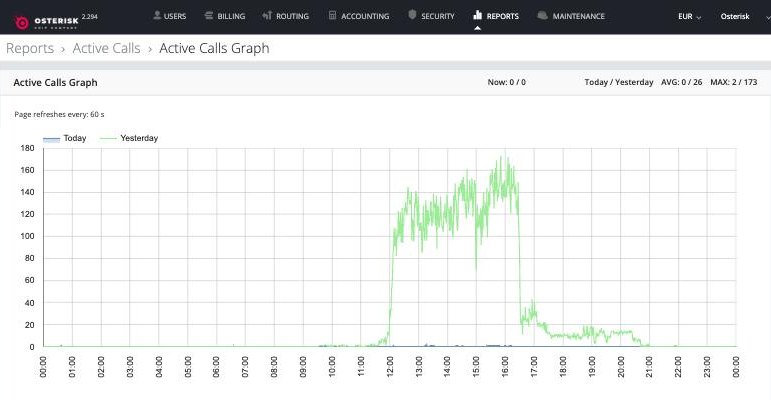Click the 12:00 x-axis label
The width and height of the screenshot is (771, 400).
tap(390, 367)
